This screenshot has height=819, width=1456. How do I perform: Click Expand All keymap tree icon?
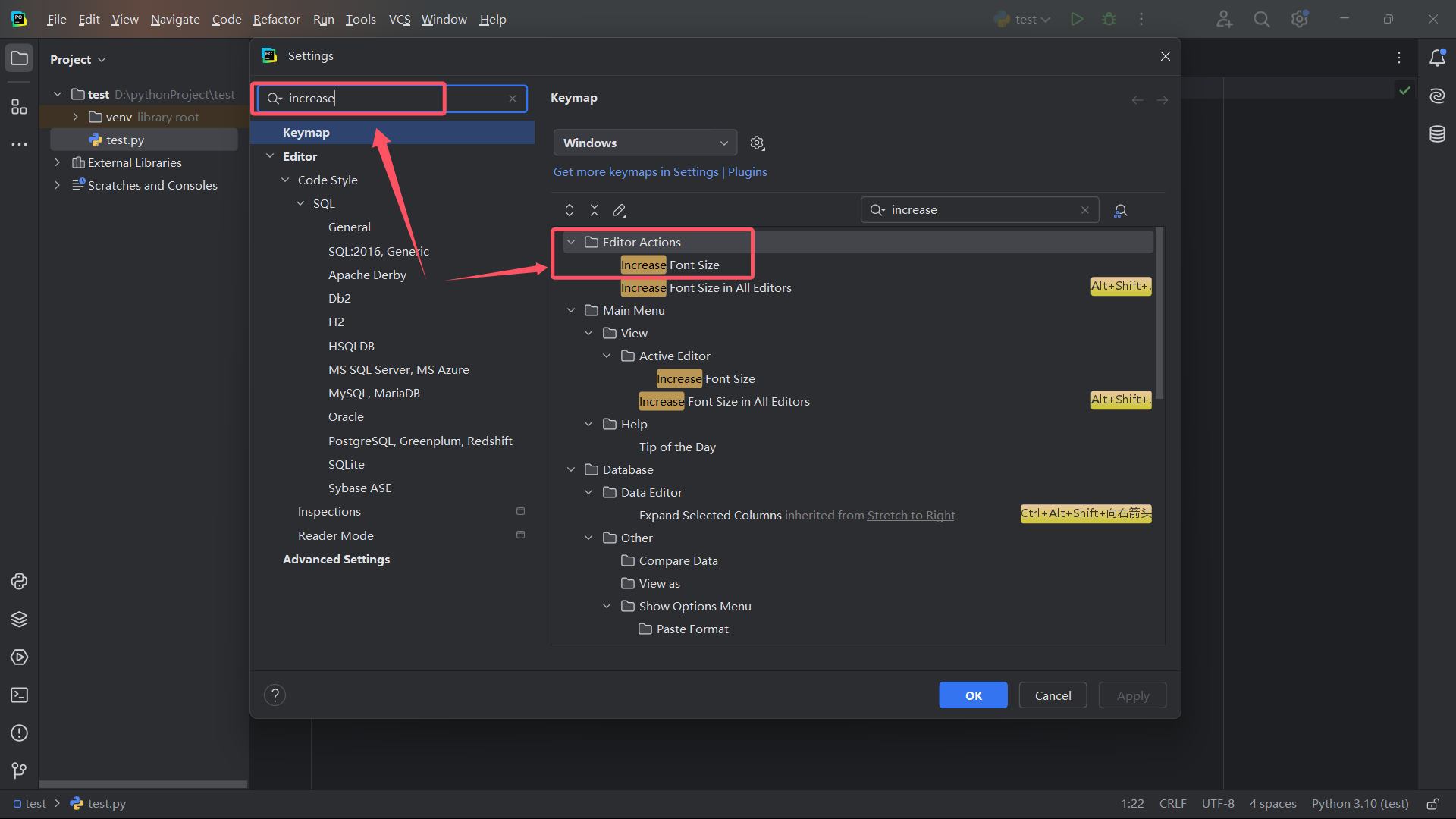pyautogui.click(x=570, y=211)
